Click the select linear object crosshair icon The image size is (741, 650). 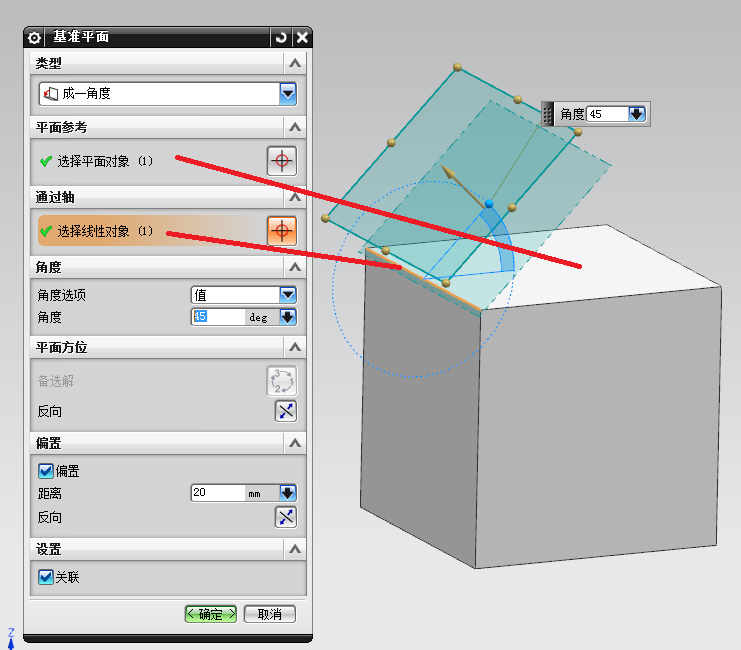(282, 231)
